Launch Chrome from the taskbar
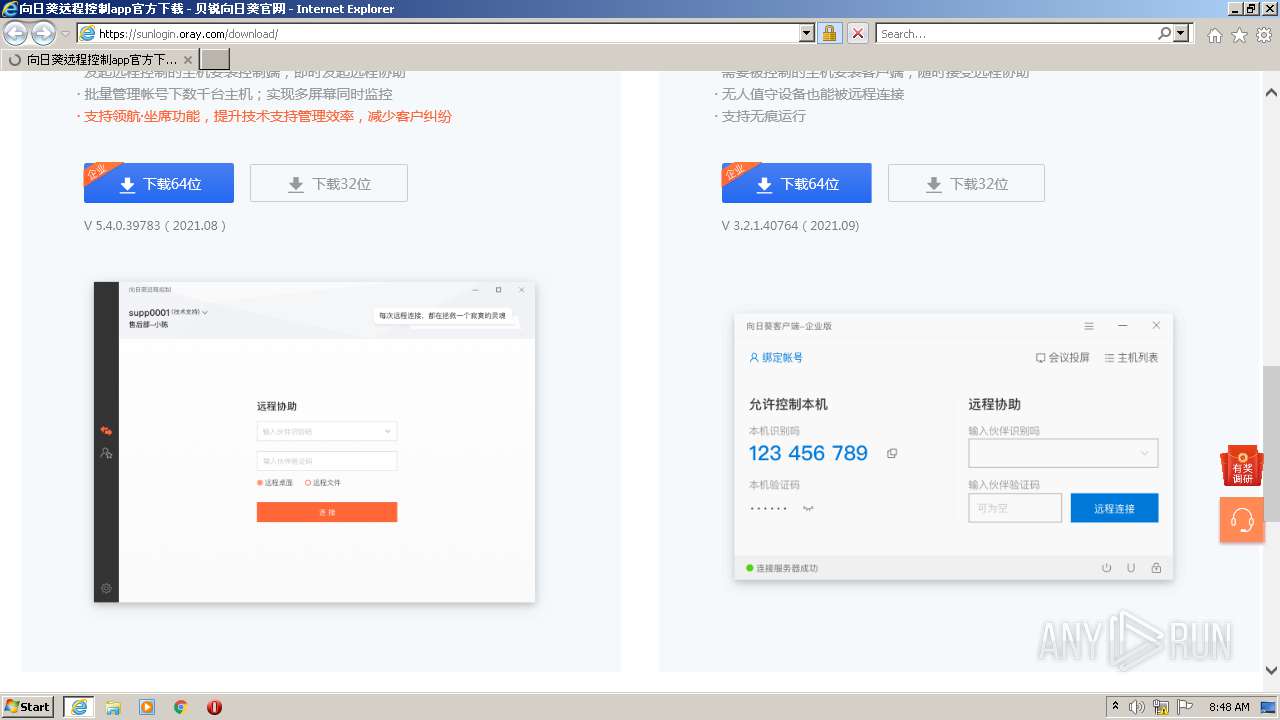The width and height of the screenshot is (1280, 720). pyautogui.click(x=181, y=707)
